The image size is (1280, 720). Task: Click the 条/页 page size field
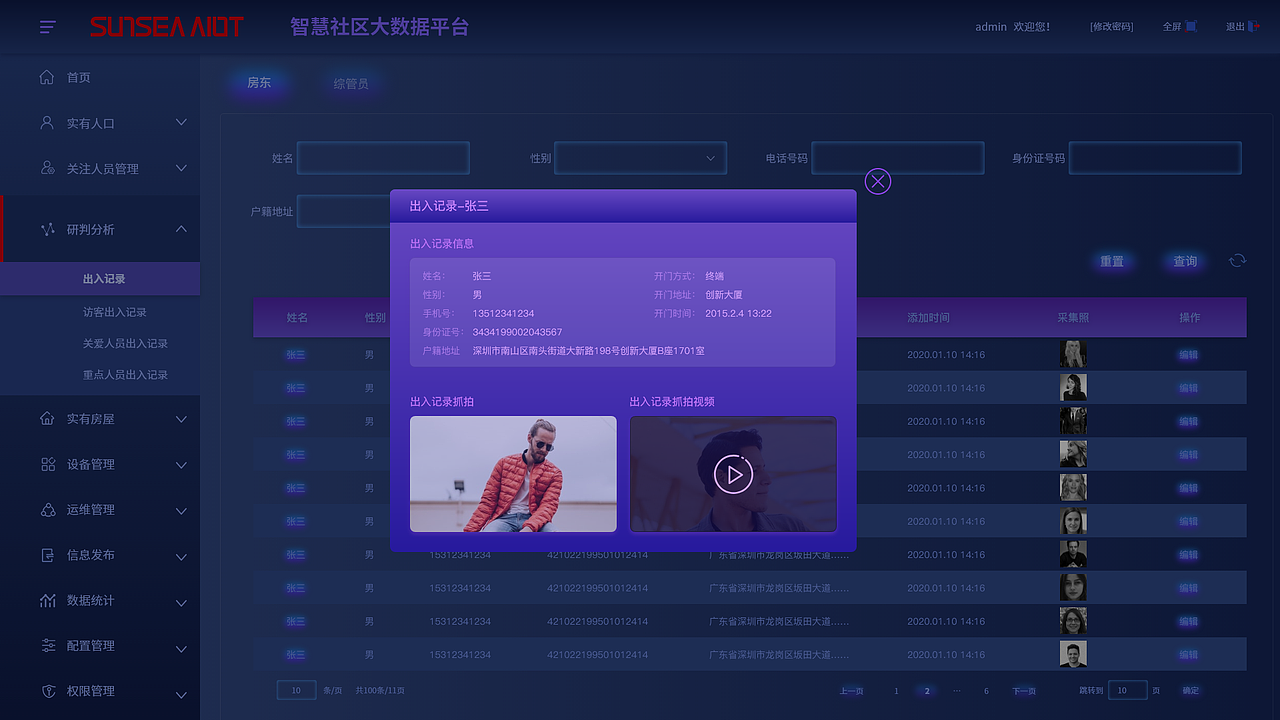pos(296,690)
